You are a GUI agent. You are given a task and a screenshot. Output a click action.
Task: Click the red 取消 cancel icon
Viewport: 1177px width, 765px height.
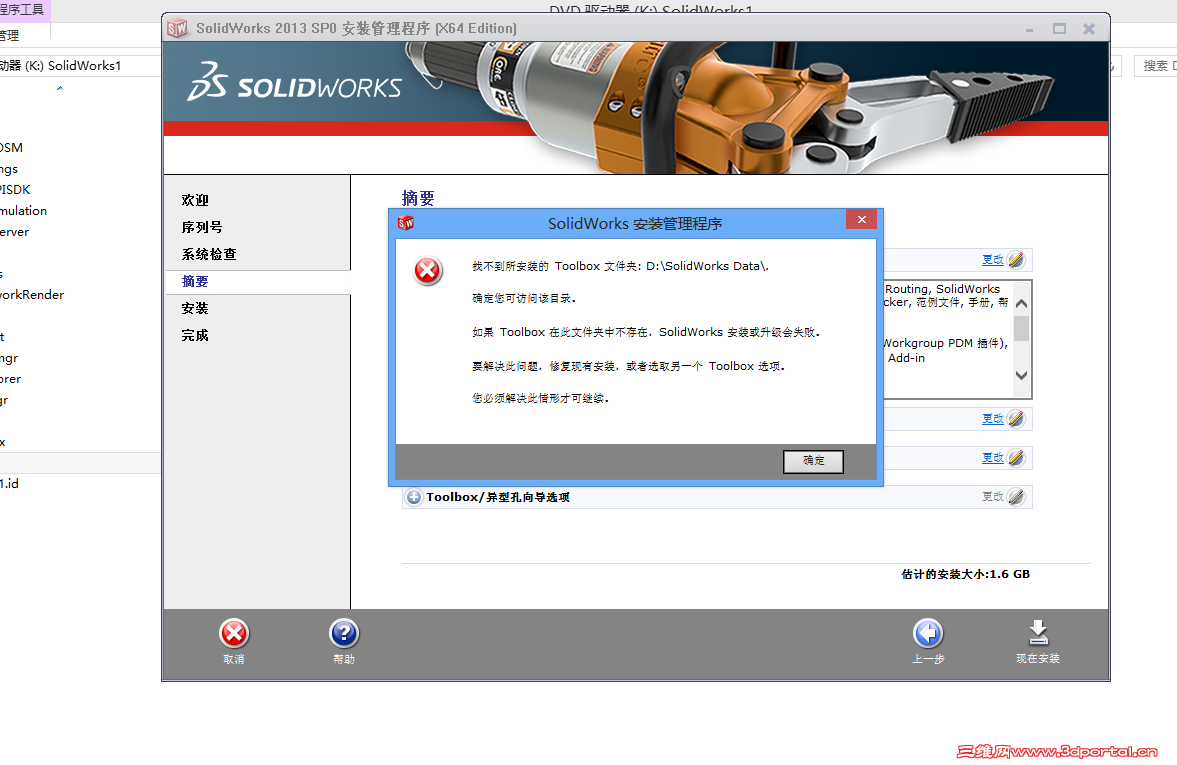click(234, 634)
